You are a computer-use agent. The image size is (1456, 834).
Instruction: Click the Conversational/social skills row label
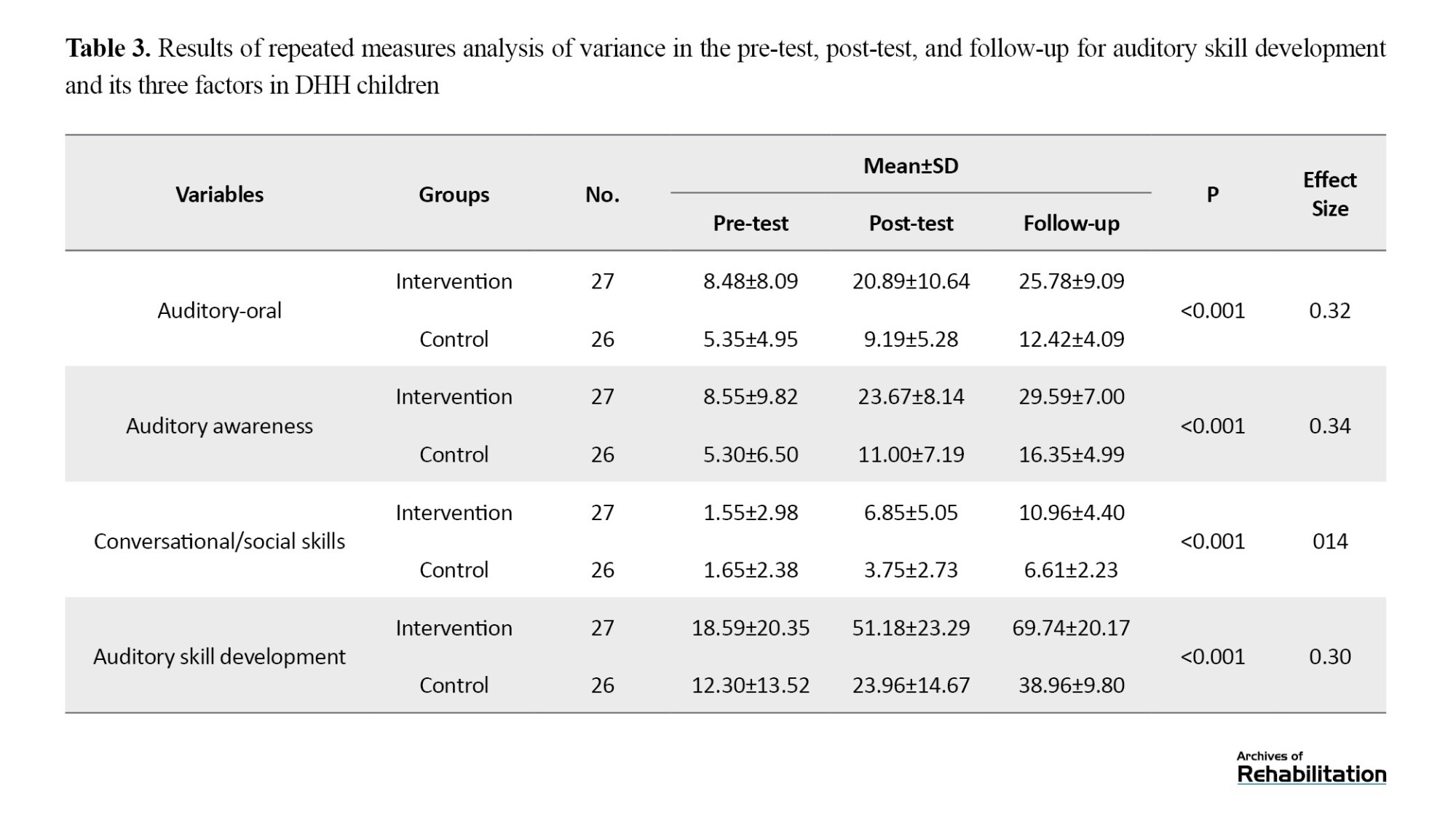coord(219,541)
